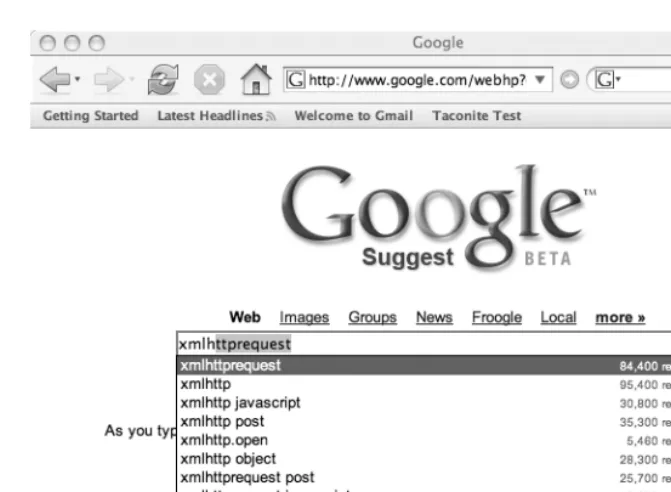Viewport: 671px width, 492px height.
Task: Choose the xmlhttprequest post suggestion
Action: 424,477
